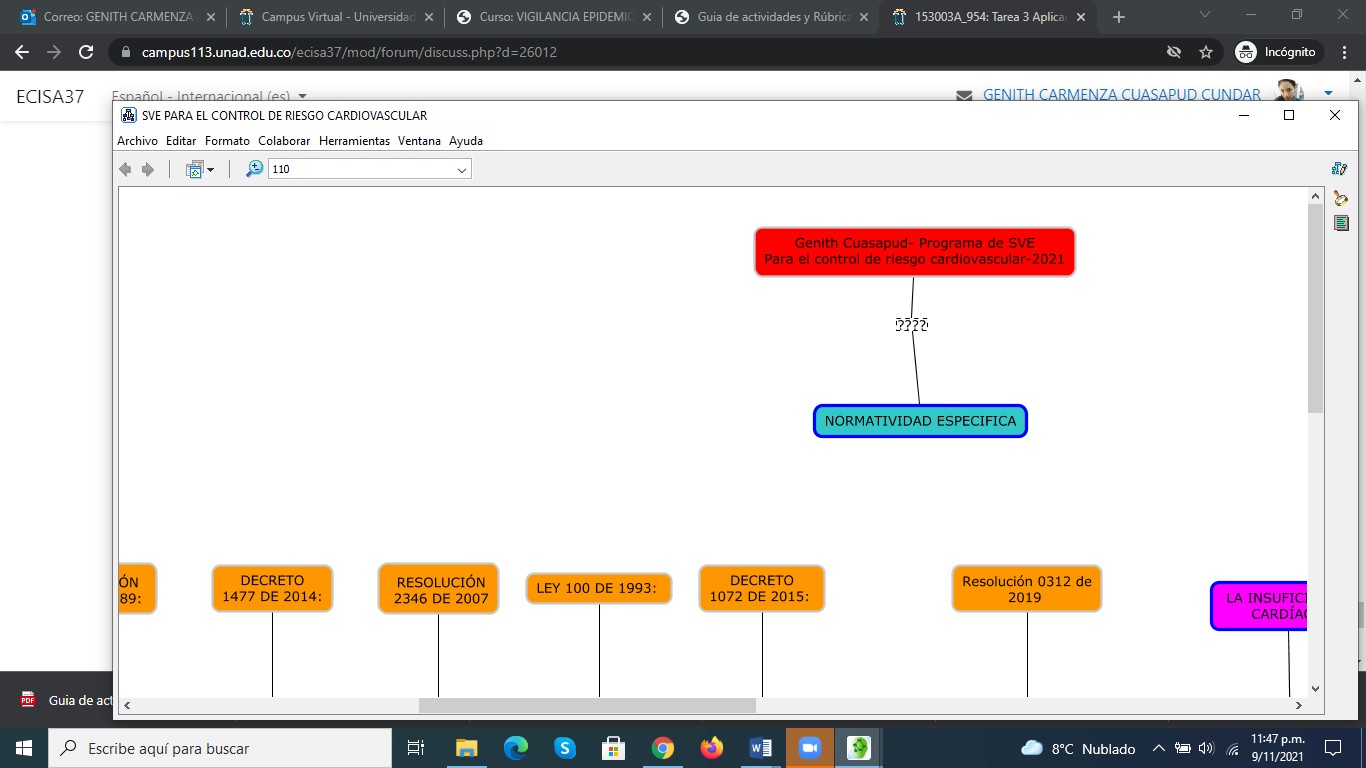1366x768 pixels.
Task: Select the NORMATIVIDAD ESPECIFICA concept node
Action: tap(920, 421)
